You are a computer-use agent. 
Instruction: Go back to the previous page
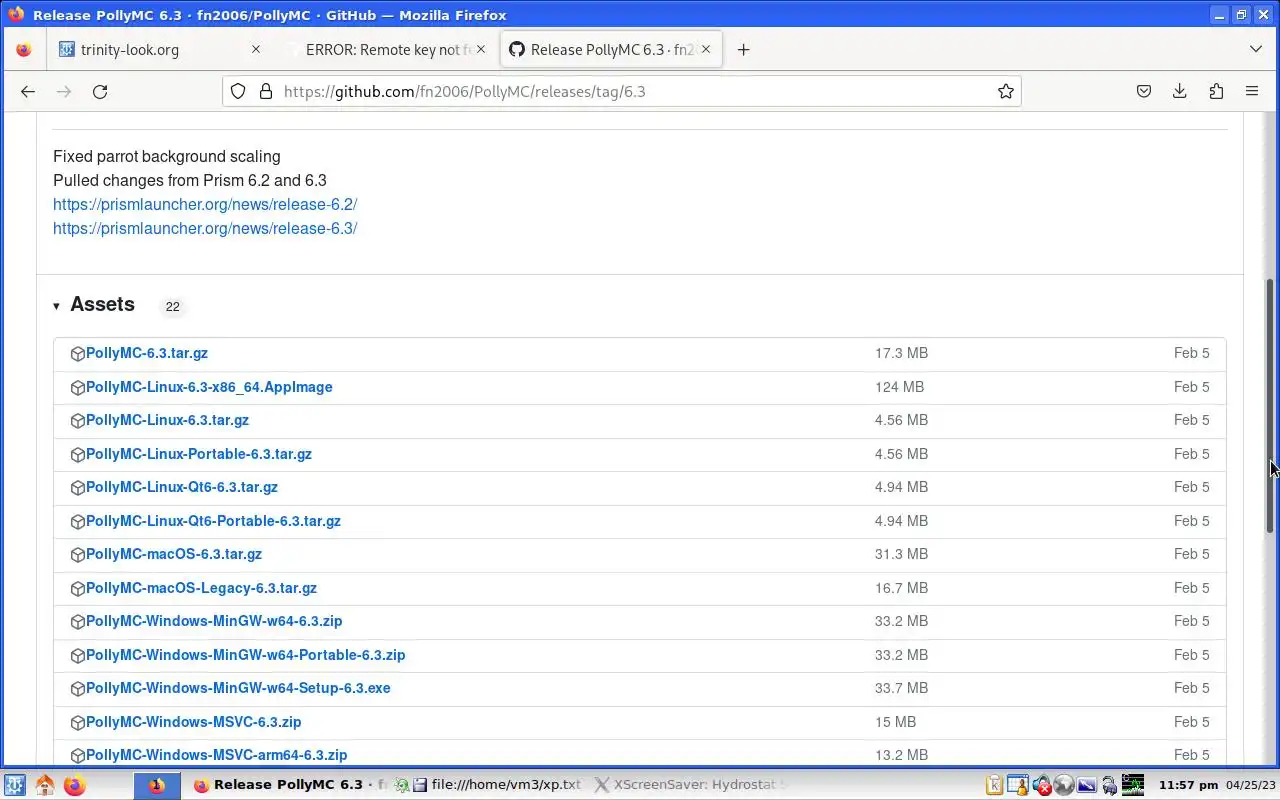point(28,91)
